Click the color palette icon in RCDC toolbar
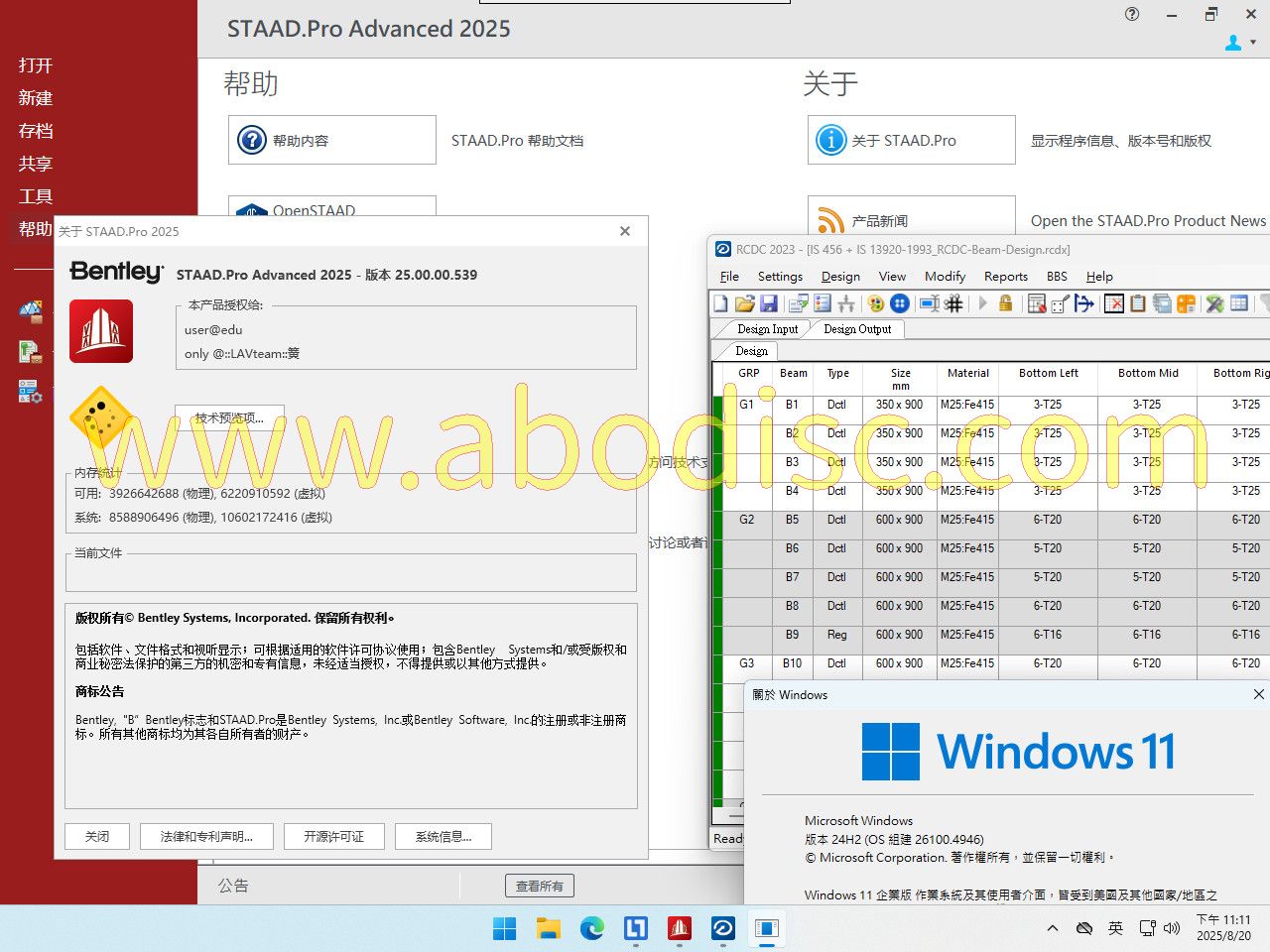The image size is (1270, 952). [876, 303]
